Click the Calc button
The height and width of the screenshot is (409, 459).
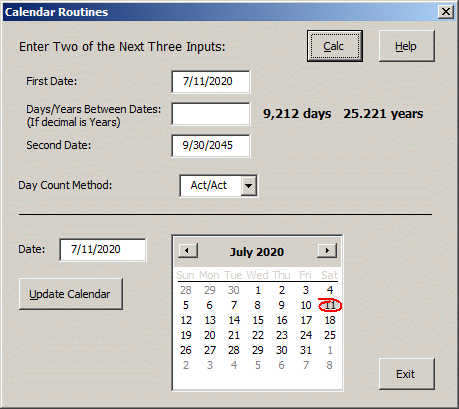click(335, 46)
